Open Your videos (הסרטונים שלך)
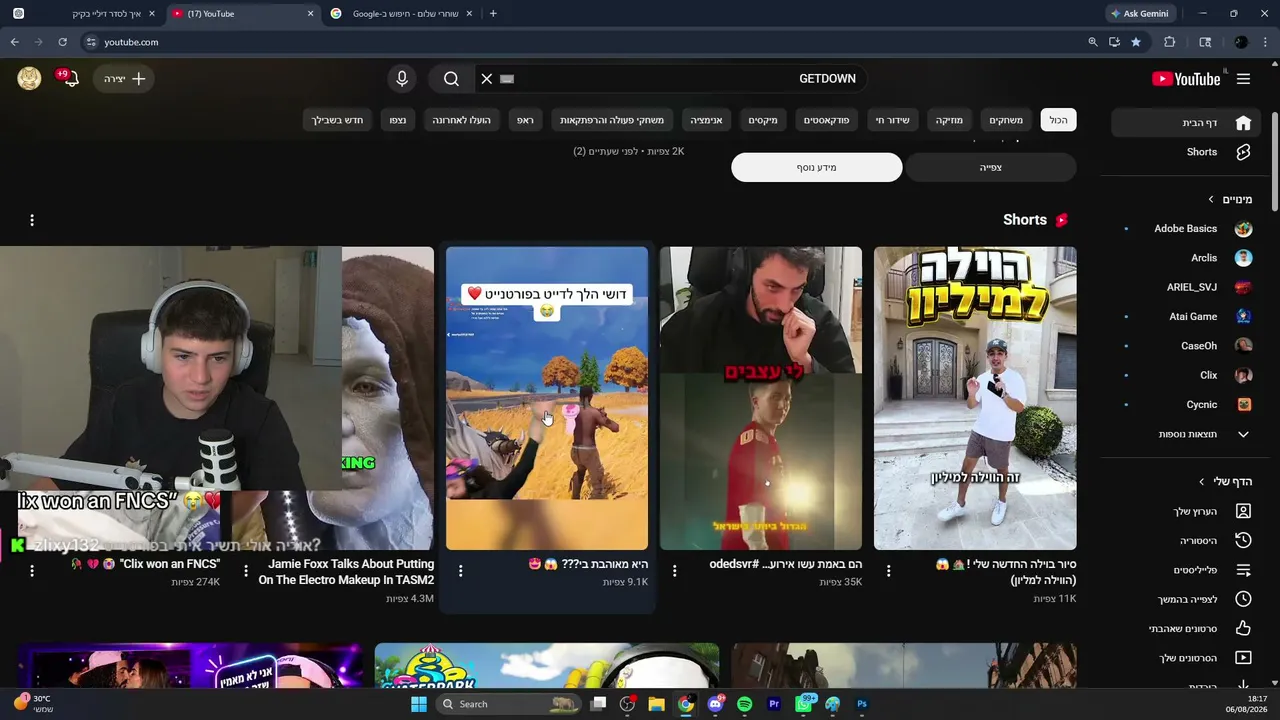1280x720 pixels. (1186, 658)
